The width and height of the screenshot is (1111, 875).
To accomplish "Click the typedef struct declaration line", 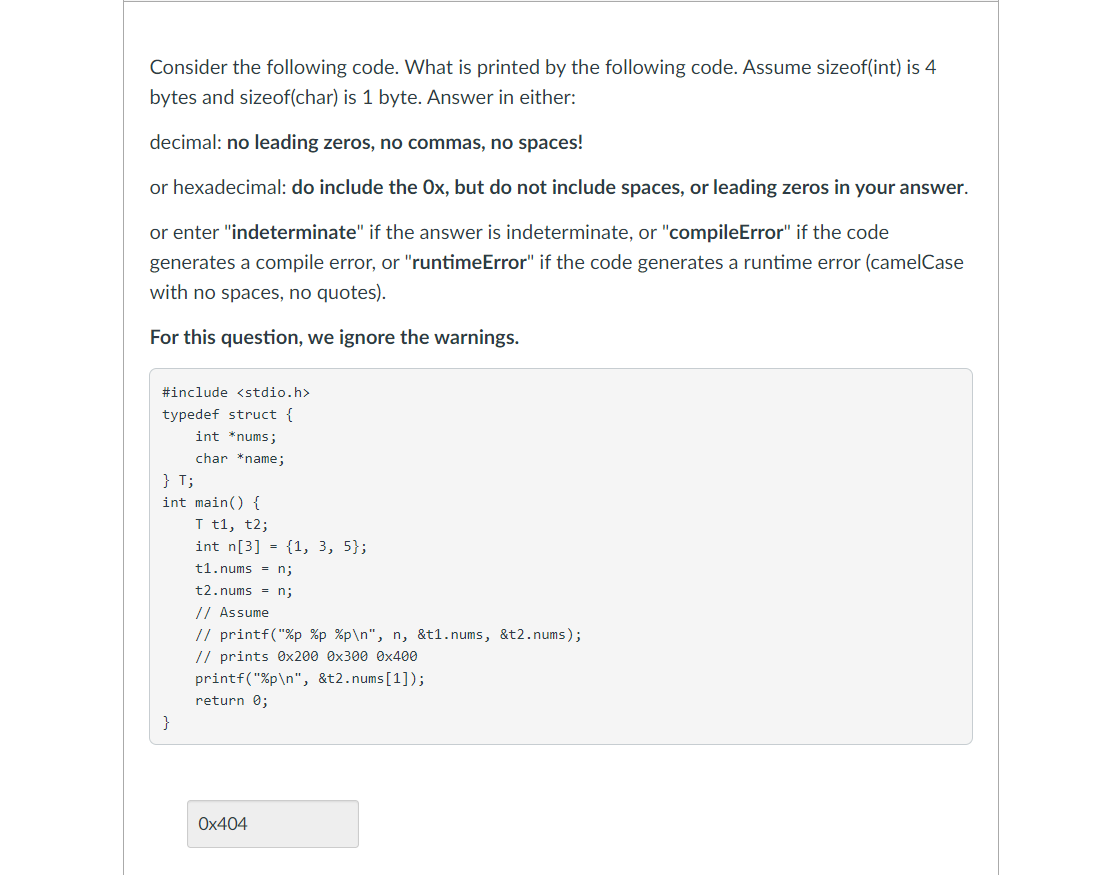I will click(x=226, y=414).
